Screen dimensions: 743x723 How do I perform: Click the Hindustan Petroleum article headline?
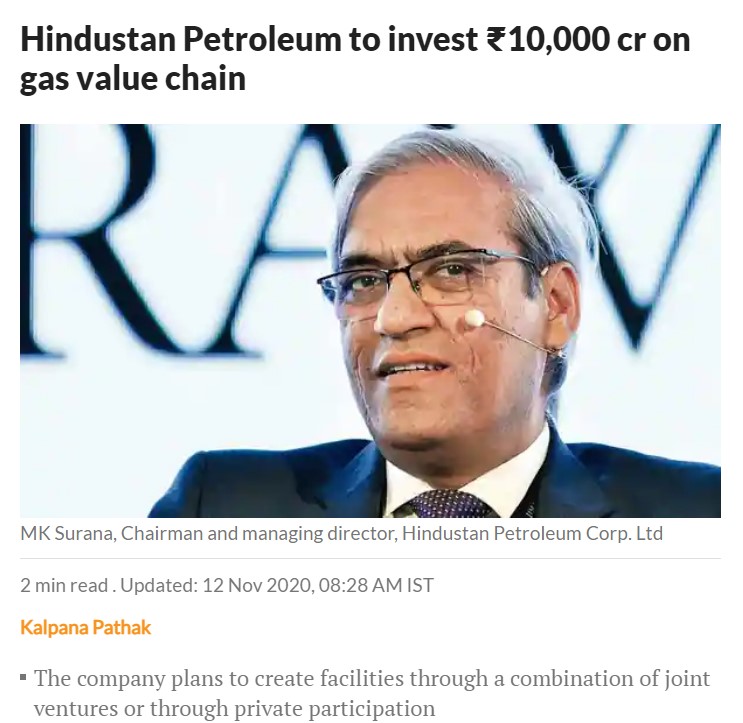point(355,59)
